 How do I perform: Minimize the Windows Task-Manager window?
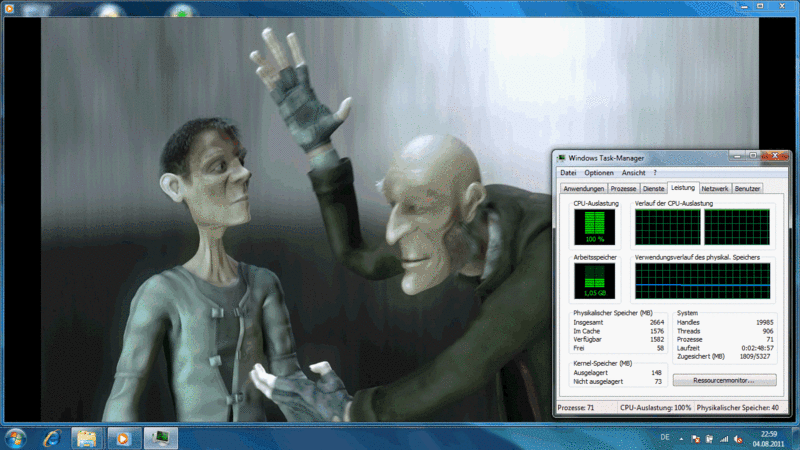click(x=737, y=156)
